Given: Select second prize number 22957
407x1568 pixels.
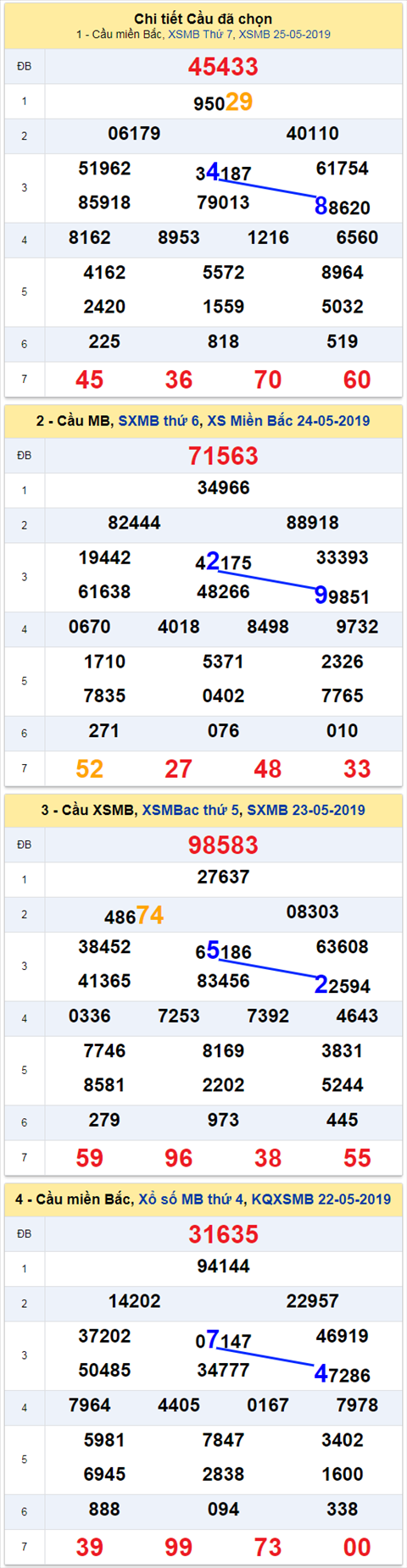Looking at the screenshot, I should [x=312, y=1301].
